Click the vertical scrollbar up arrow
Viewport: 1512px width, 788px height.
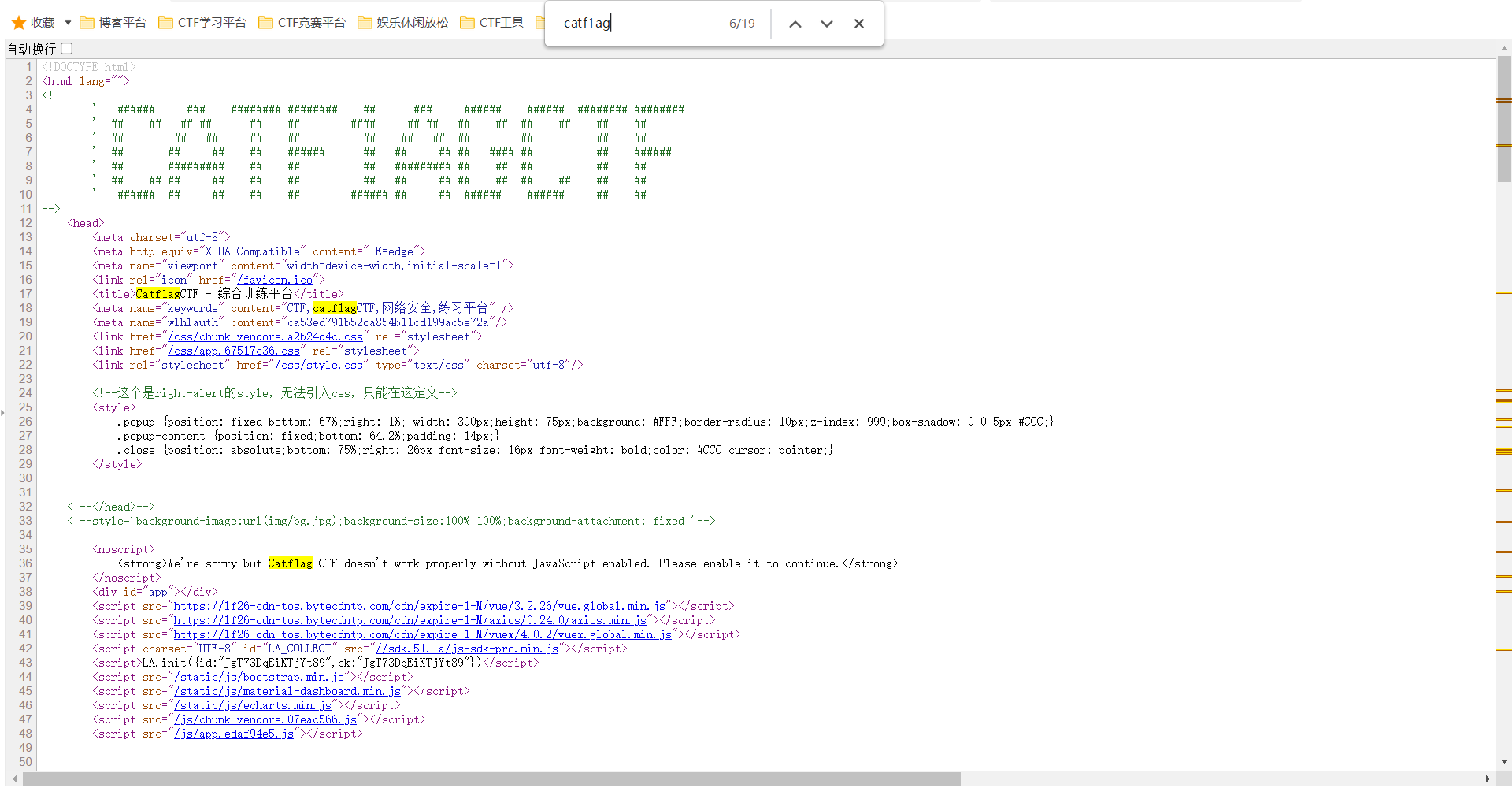click(1504, 48)
